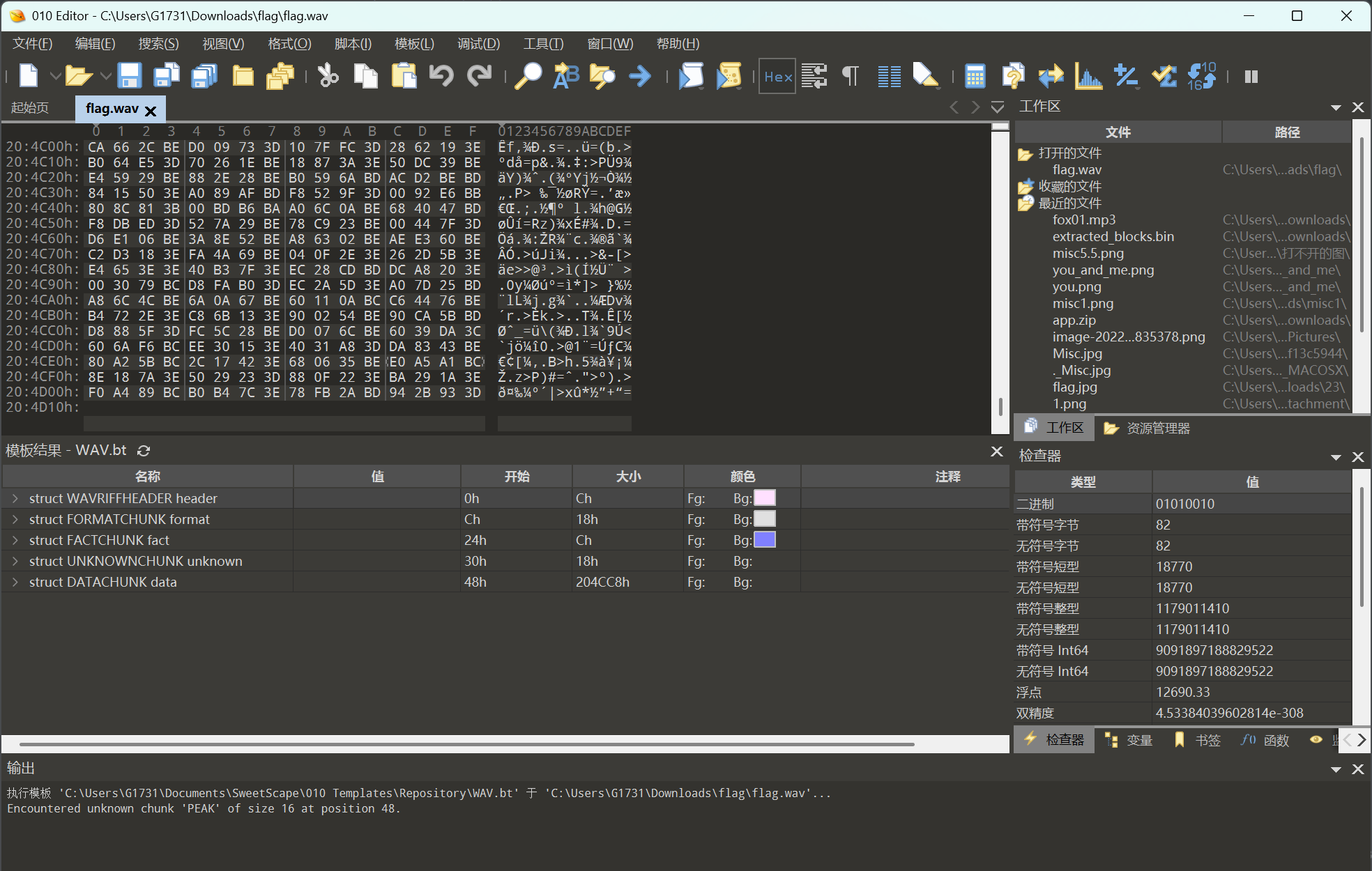
Task: Switch to the 起始页 tab
Action: 30,108
